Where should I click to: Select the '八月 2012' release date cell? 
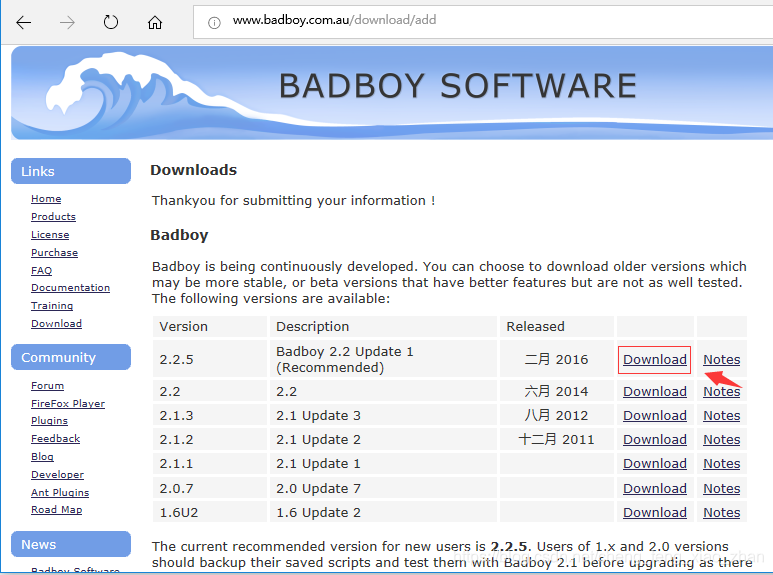point(557,415)
